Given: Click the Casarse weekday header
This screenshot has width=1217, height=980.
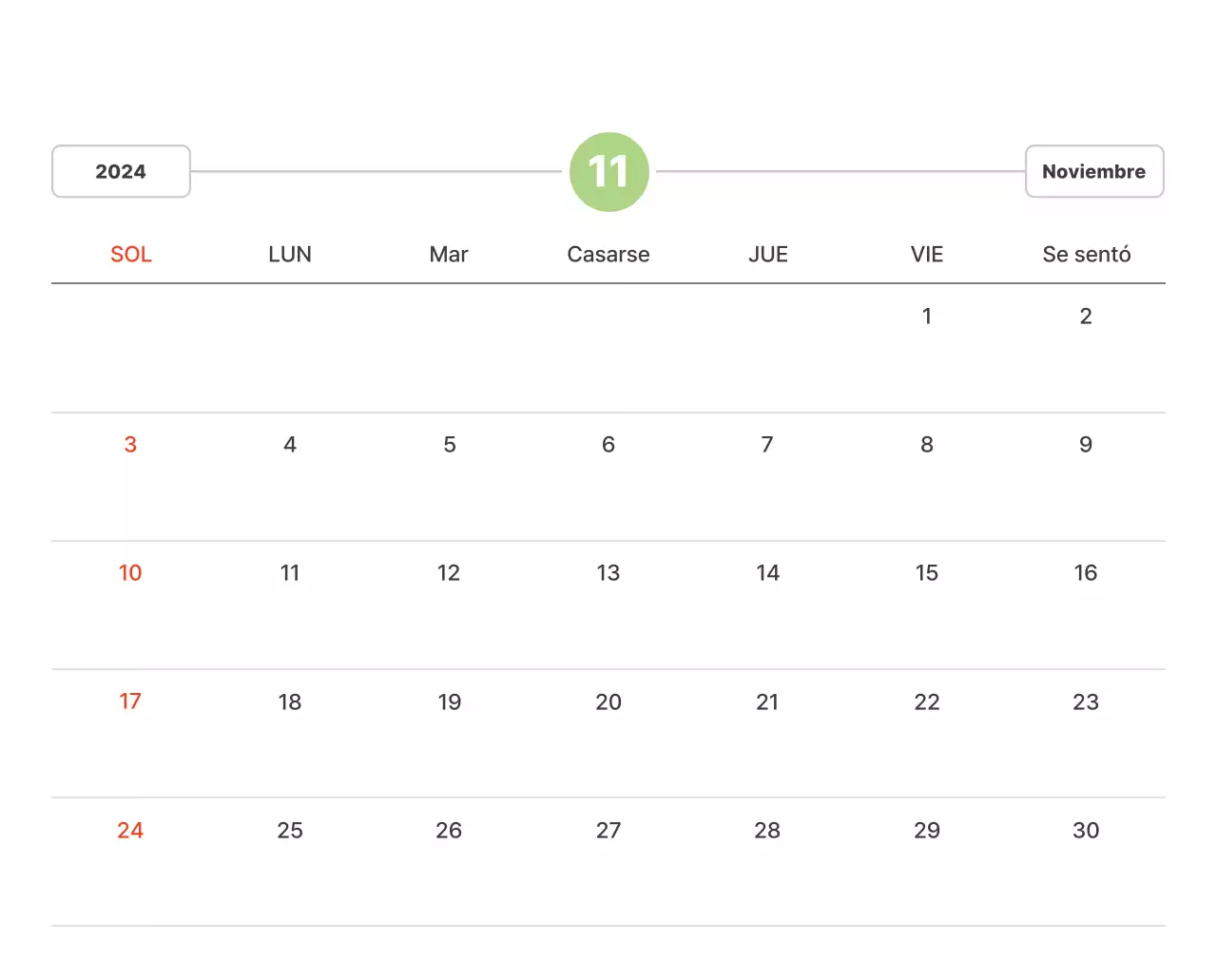Looking at the screenshot, I should click(608, 255).
